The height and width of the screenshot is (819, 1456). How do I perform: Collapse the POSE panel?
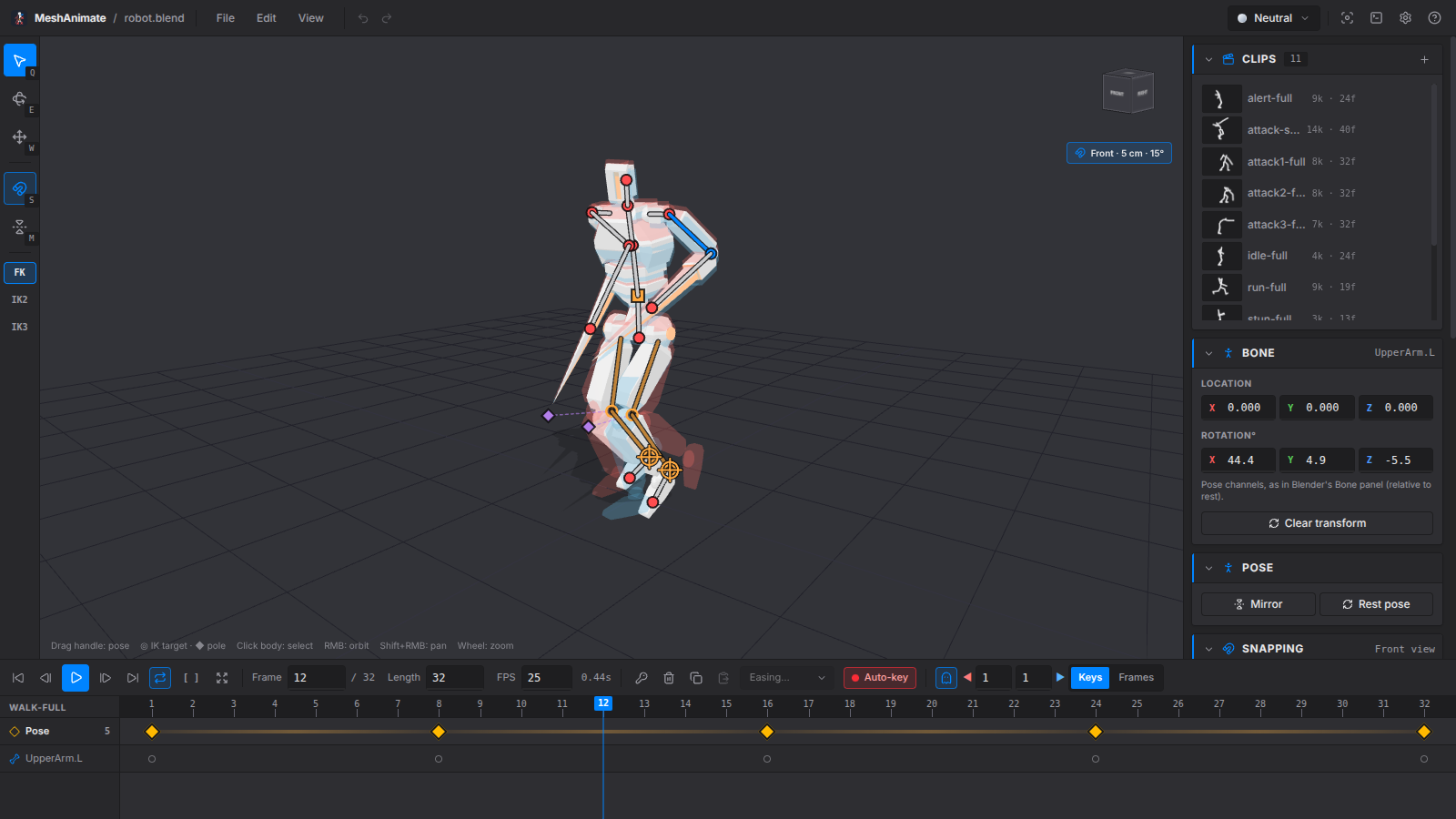click(x=1208, y=568)
